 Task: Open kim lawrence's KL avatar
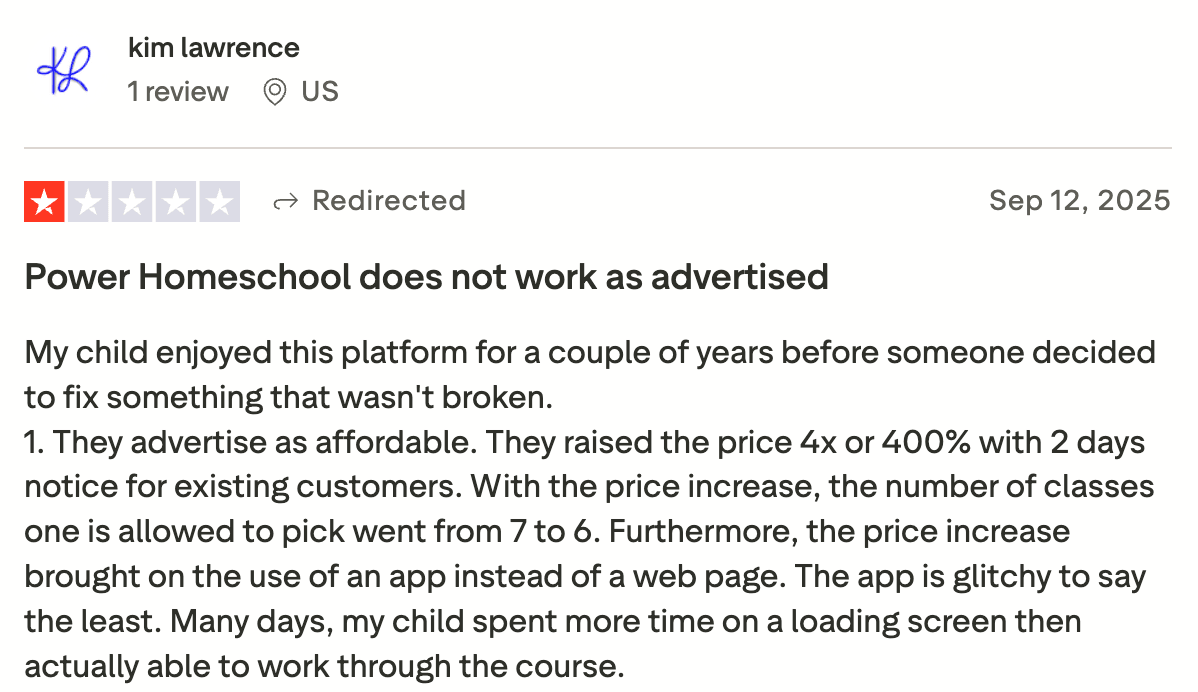(x=63, y=70)
